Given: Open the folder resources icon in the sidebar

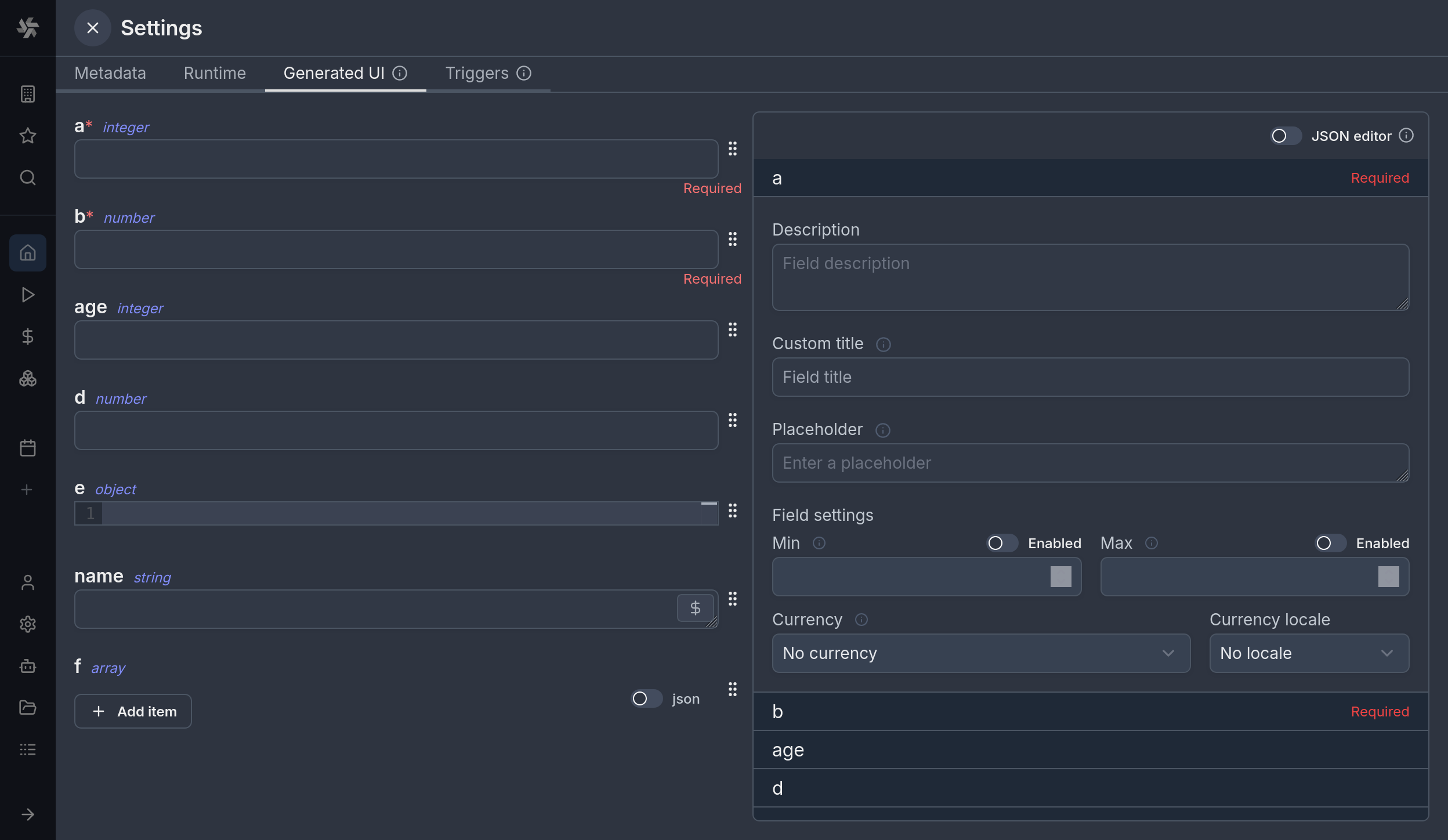Looking at the screenshot, I should coord(28,707).
